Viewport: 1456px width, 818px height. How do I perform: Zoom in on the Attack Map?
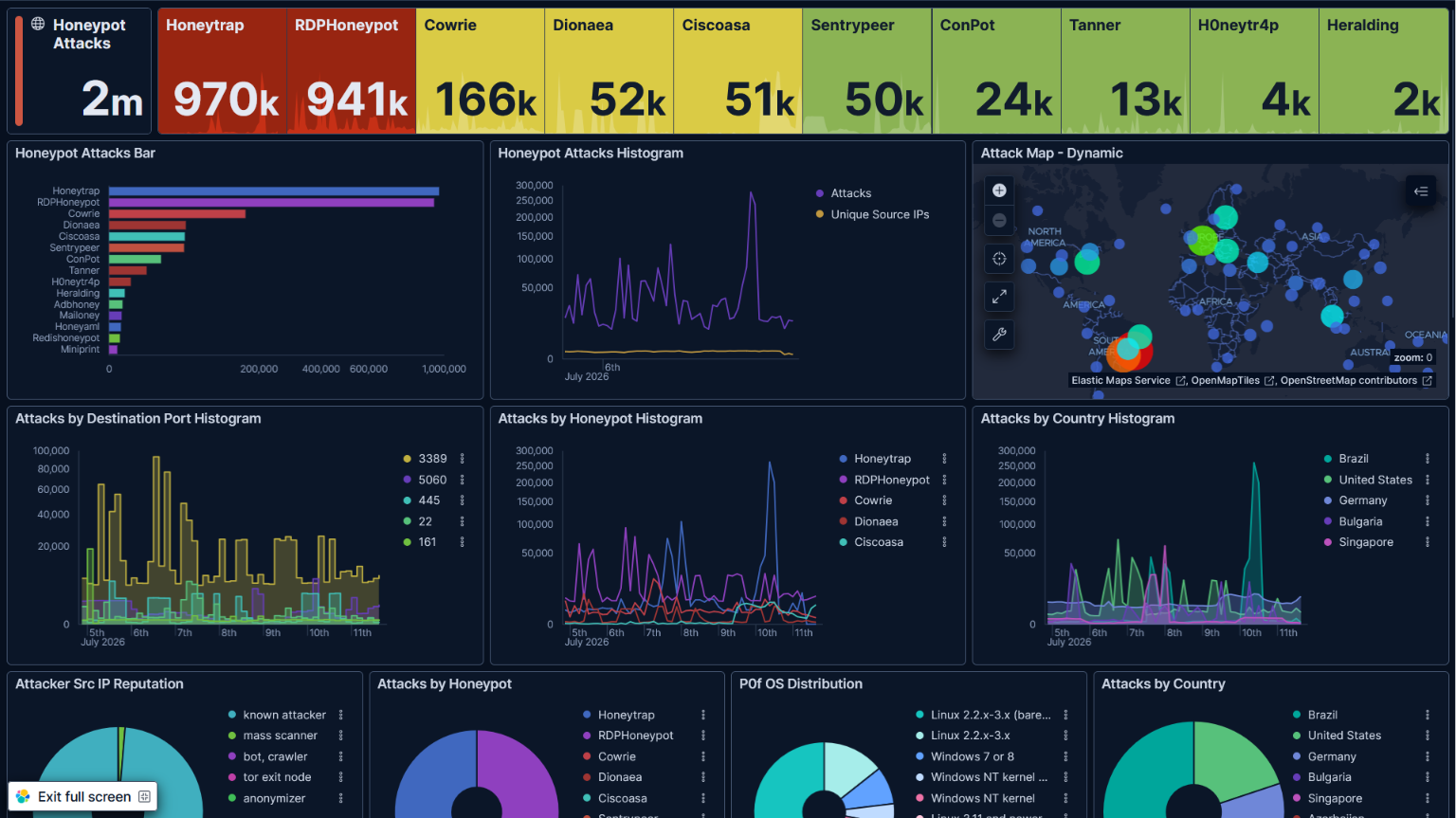[999, 191]
